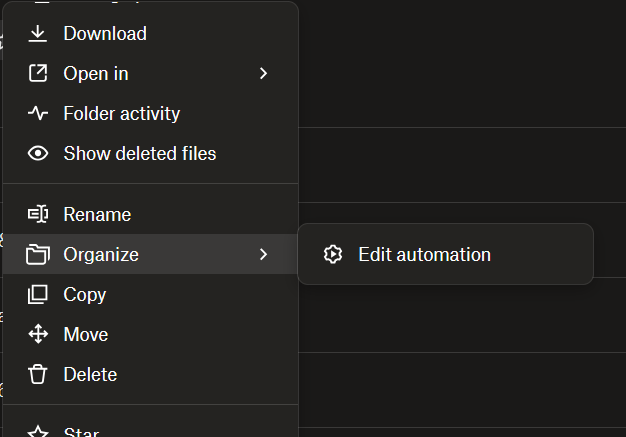
Task: Select the Download menu option
Action: (x=105, y=34)
